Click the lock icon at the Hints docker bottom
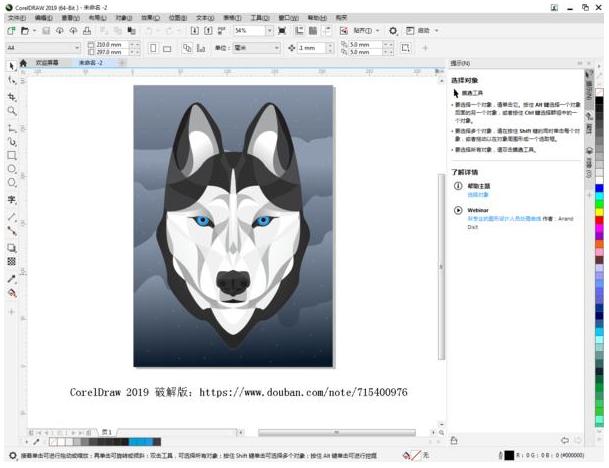 click(x=454, y=440)
